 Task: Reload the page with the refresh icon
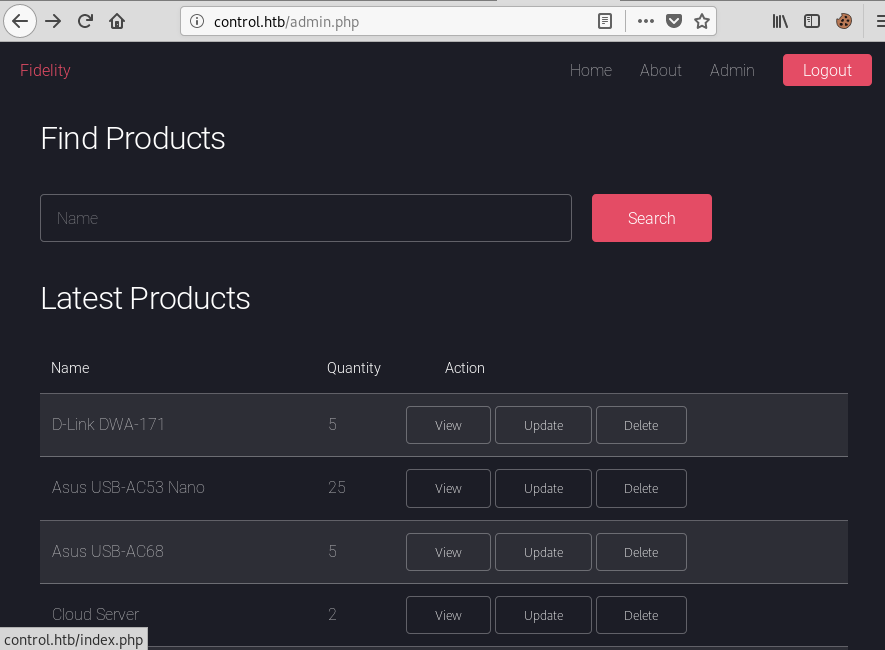(x=85, y=21)
